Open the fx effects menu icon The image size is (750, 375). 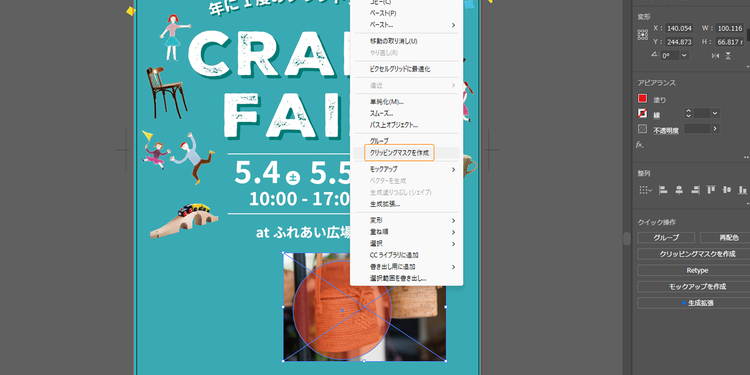[640, 144]
